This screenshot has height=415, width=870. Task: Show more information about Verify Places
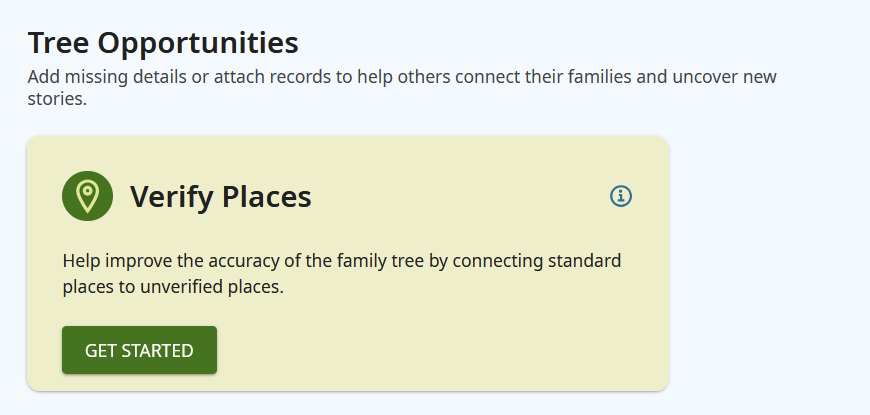click(620, 196)
